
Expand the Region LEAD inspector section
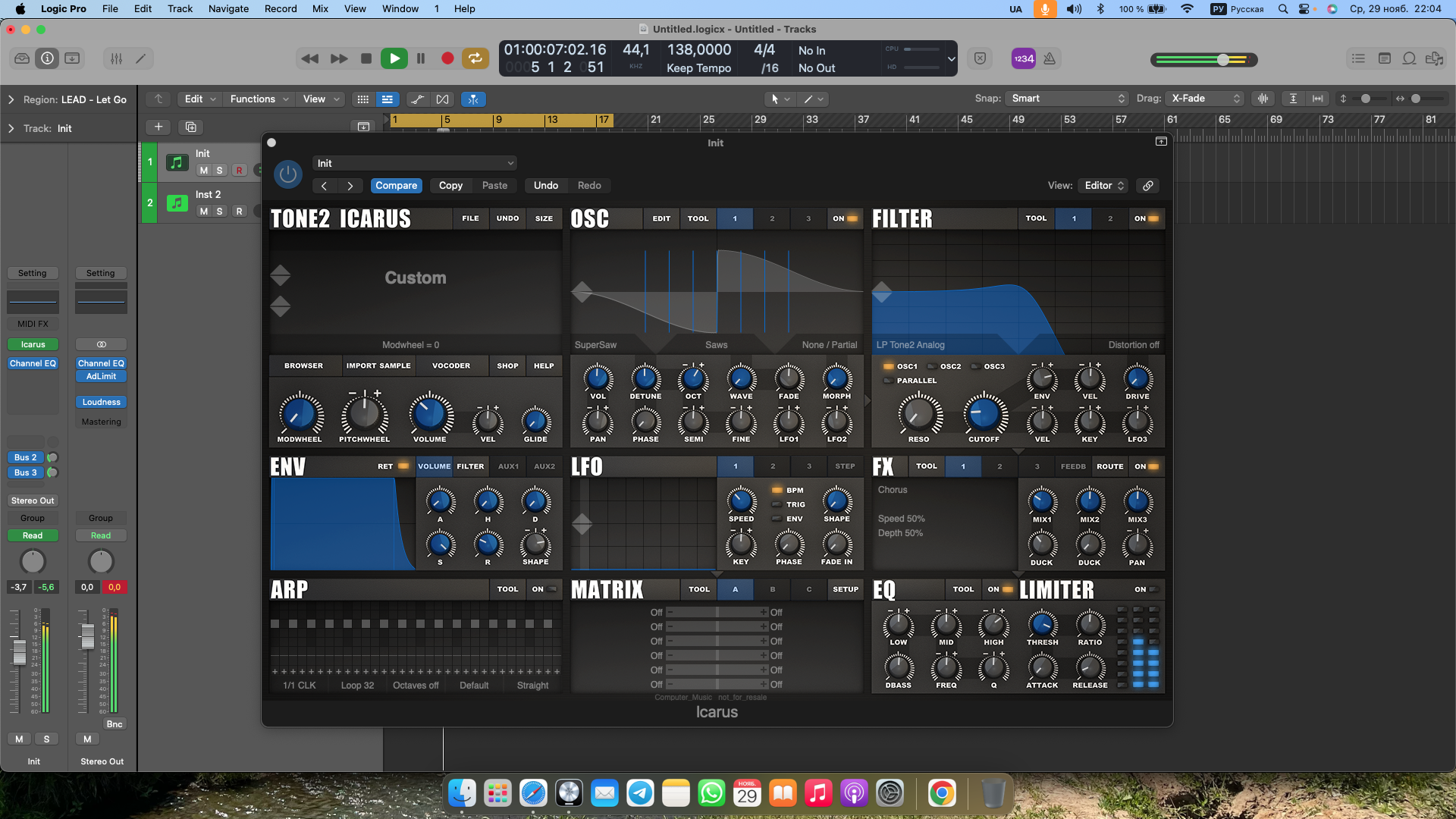click(x=11, y=99)
